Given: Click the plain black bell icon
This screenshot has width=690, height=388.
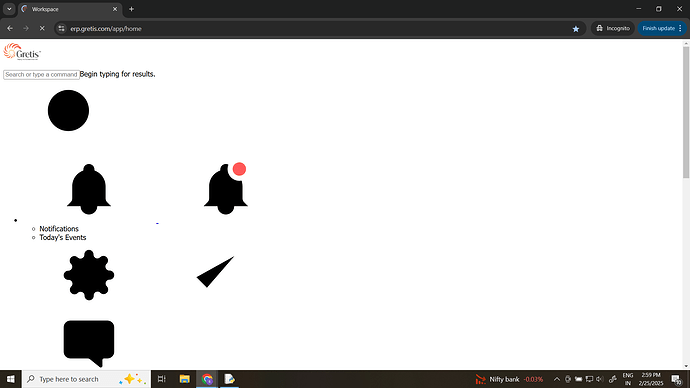Looking at the screenshot, I should [x=89, y=189].
